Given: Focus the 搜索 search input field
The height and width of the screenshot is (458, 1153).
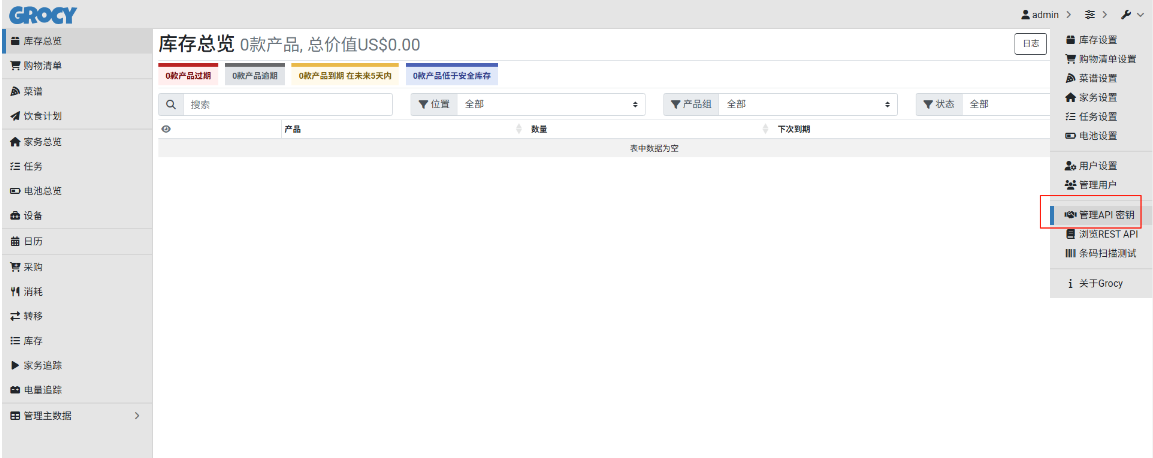Looking at the screenshot, I should [x=288, y=104].
